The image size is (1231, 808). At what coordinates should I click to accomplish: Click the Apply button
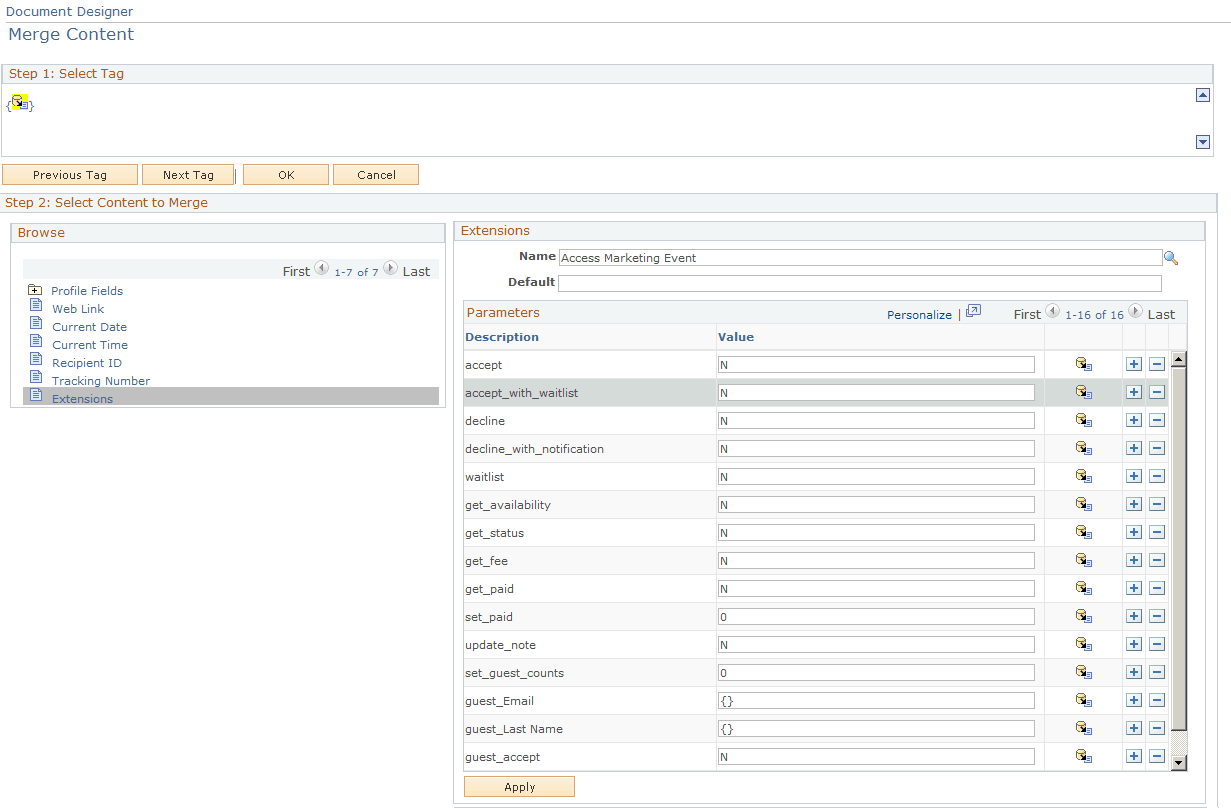tap(519, 786)
